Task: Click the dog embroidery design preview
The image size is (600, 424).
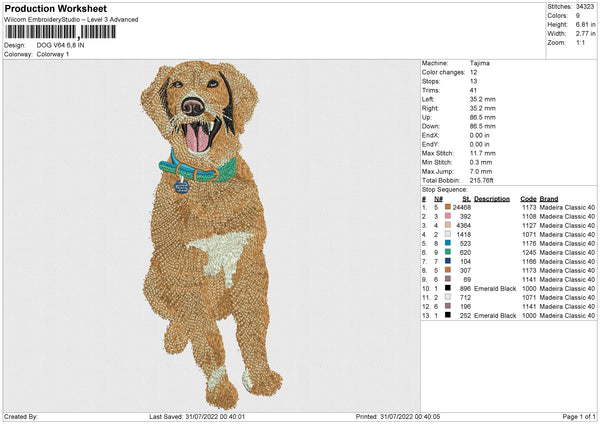Action: coord(210,230)
